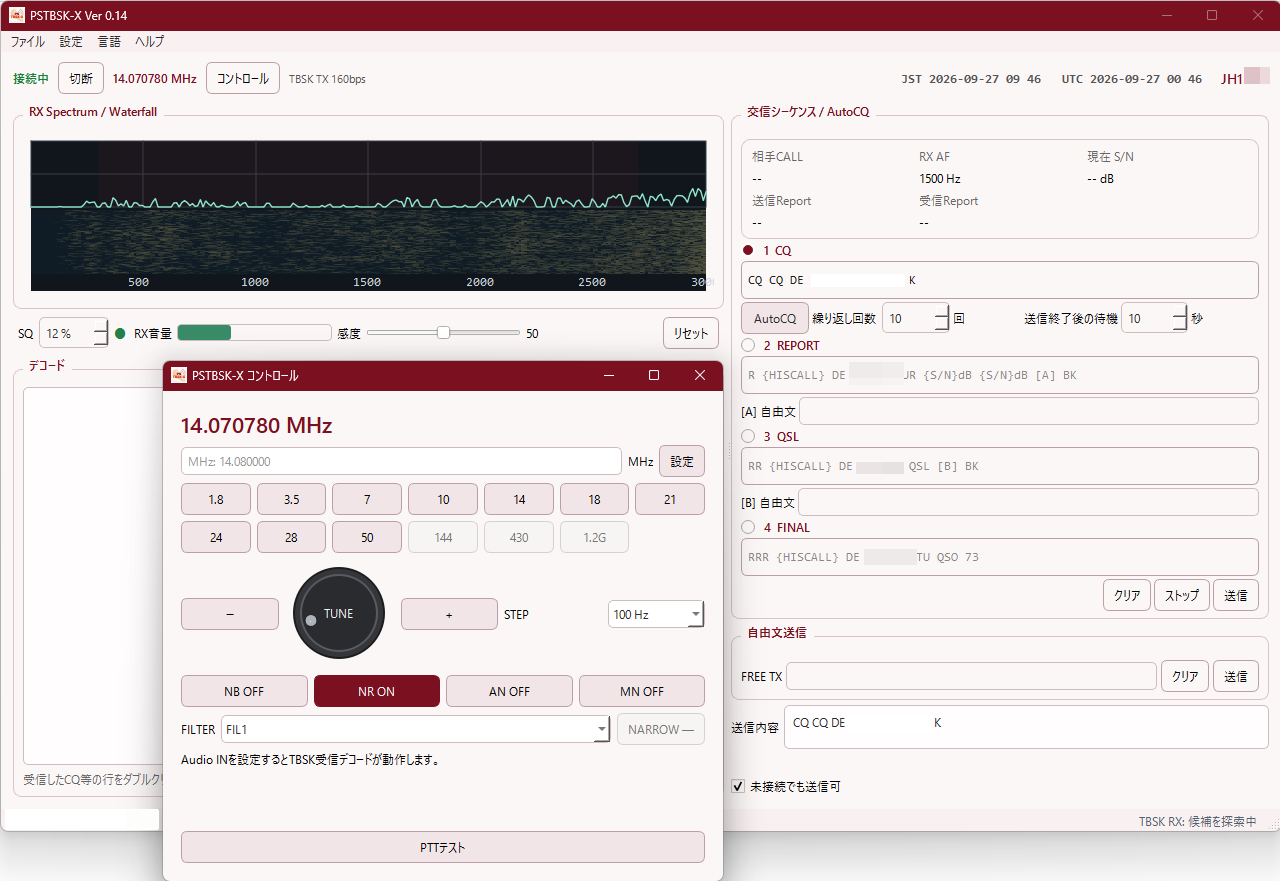Click the PTTテスト button
The image size is (1280, 881).
443,847
